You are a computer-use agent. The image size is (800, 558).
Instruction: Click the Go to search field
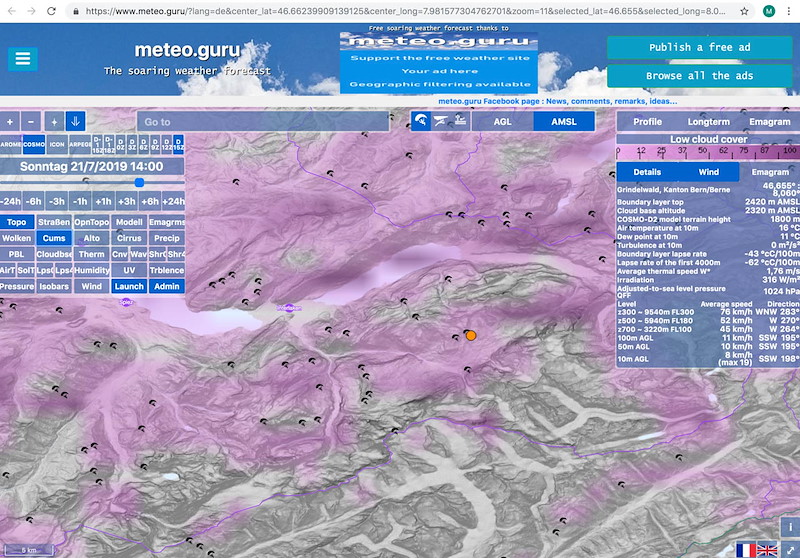click(262, 122)
